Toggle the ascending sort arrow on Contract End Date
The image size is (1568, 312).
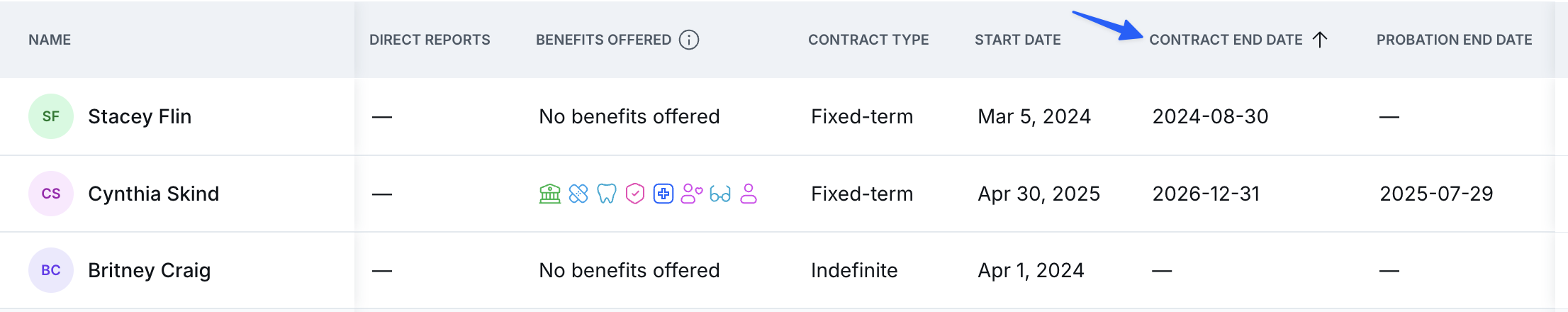[1320, 40]
